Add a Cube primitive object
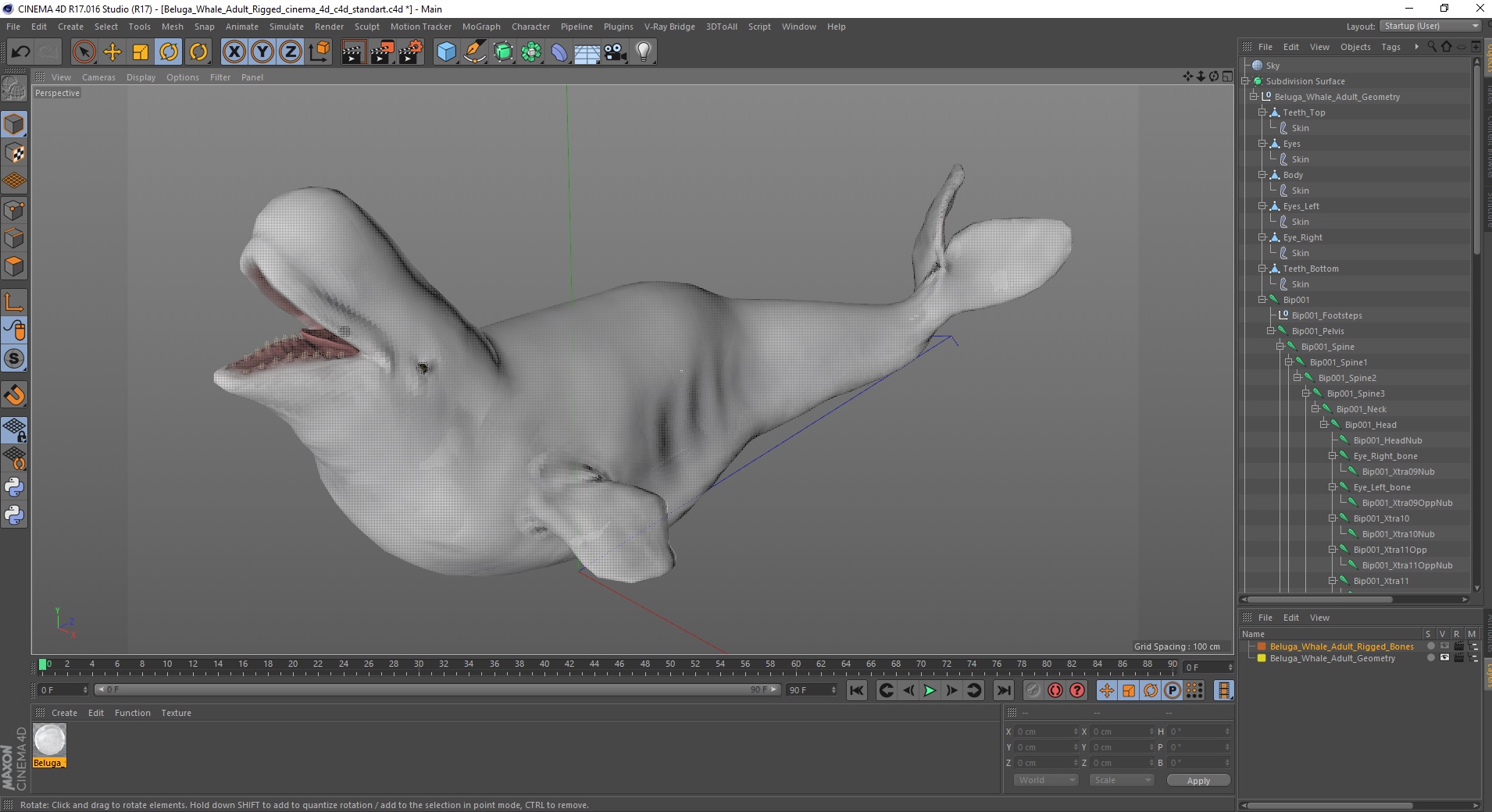Image resolution: width=1492 pixels, height=812 pixels. click(446, 52)
